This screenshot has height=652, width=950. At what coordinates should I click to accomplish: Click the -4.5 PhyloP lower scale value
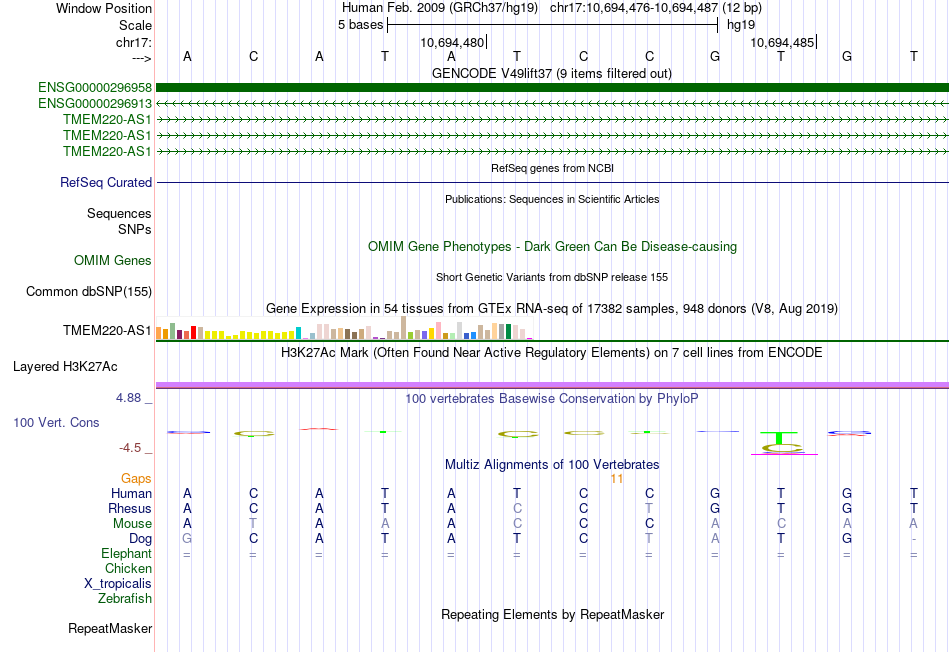(130, 448)
